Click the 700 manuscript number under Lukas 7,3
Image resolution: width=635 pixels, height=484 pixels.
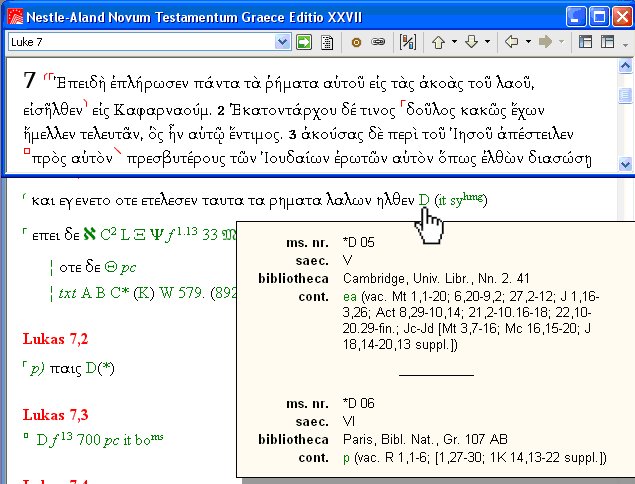[x=88, y=440]
